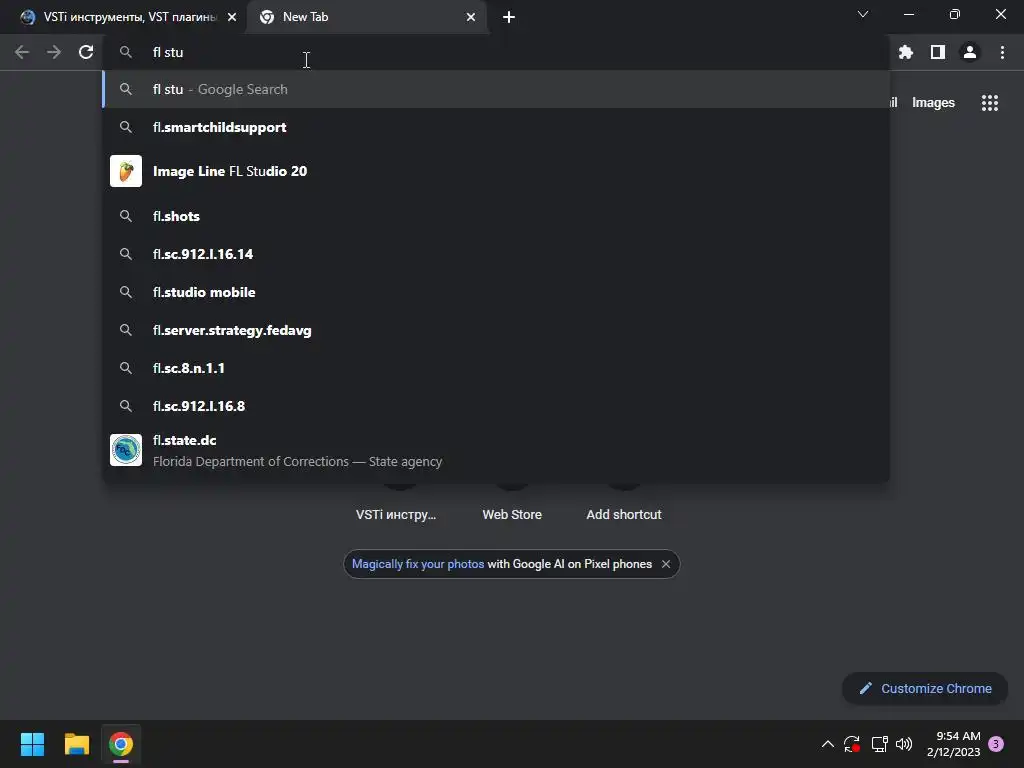Pick the Image Line FL Studio 20 suggestion
The width and height of the screenshot is (1024, 768).
click(x=496, y=171)
